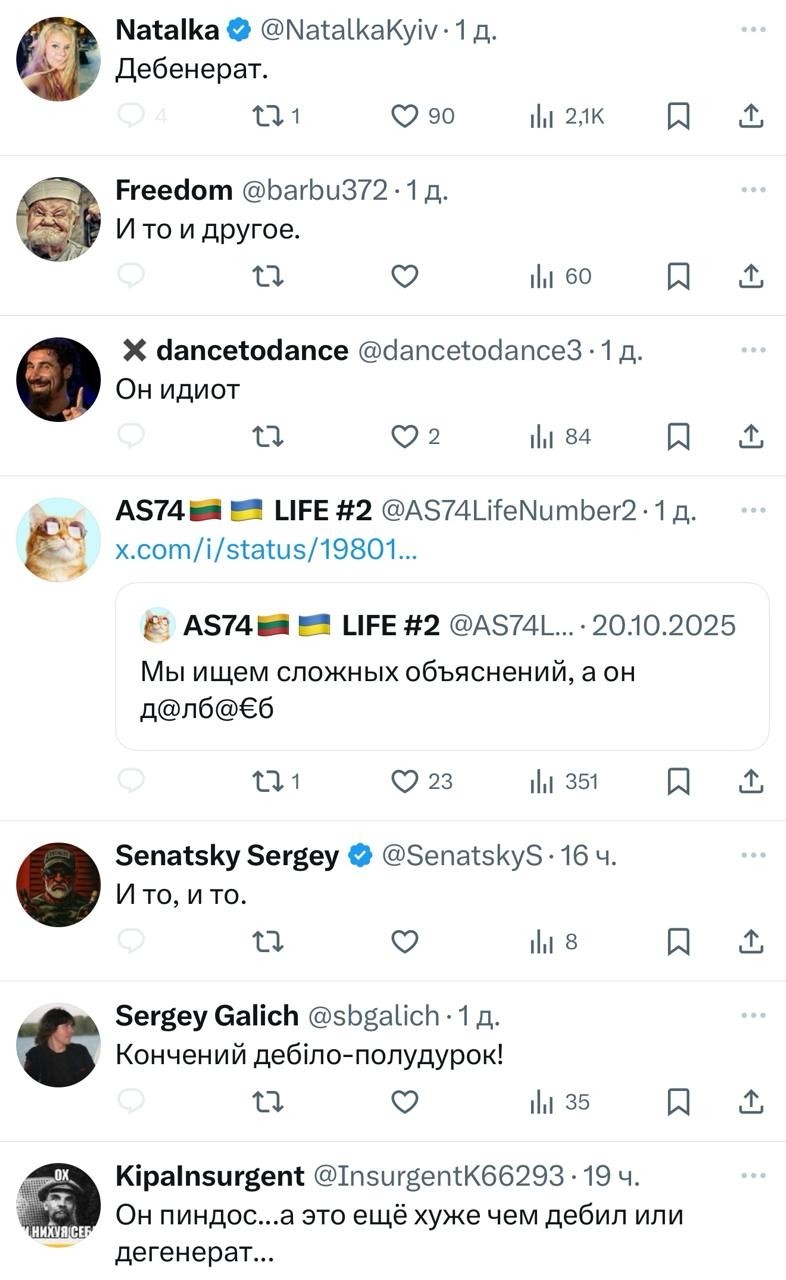
Task: Open KipaInsurgent's profile picture
Action: point(58,1205)
